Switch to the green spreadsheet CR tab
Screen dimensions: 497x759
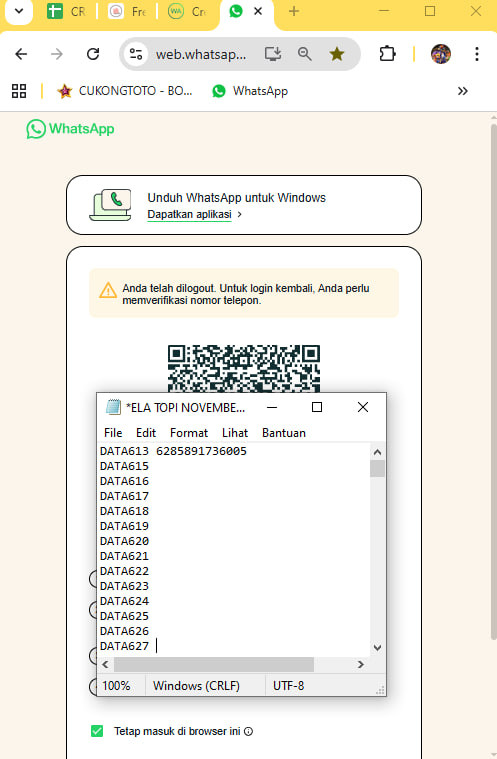pos(66,11)
